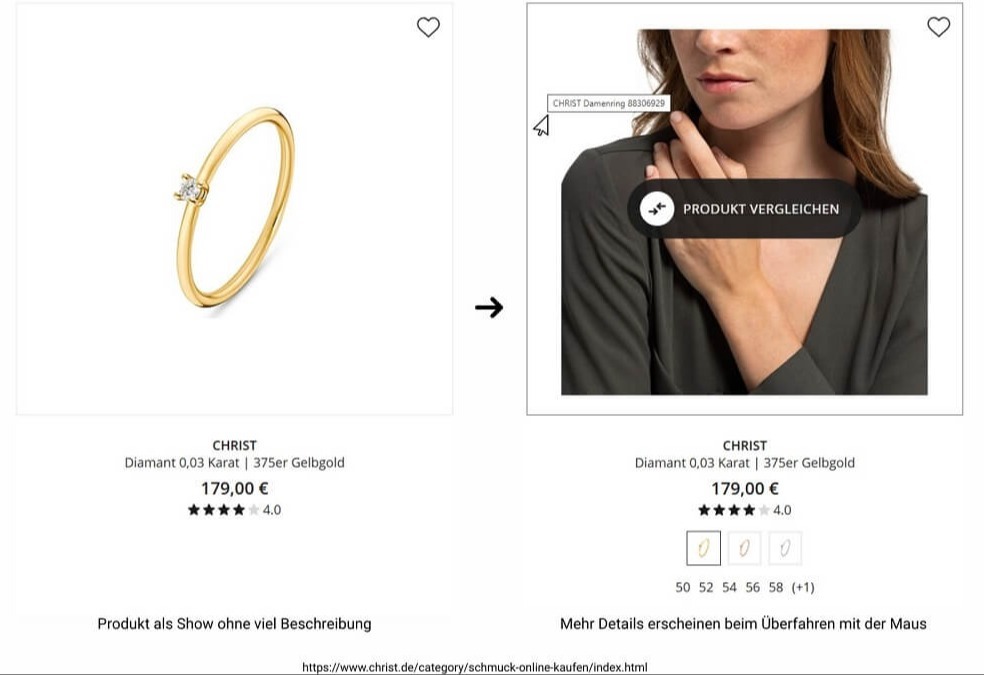
Task: Click the mouse cursor icon beside the tooltip
Action: coord(541,126)
